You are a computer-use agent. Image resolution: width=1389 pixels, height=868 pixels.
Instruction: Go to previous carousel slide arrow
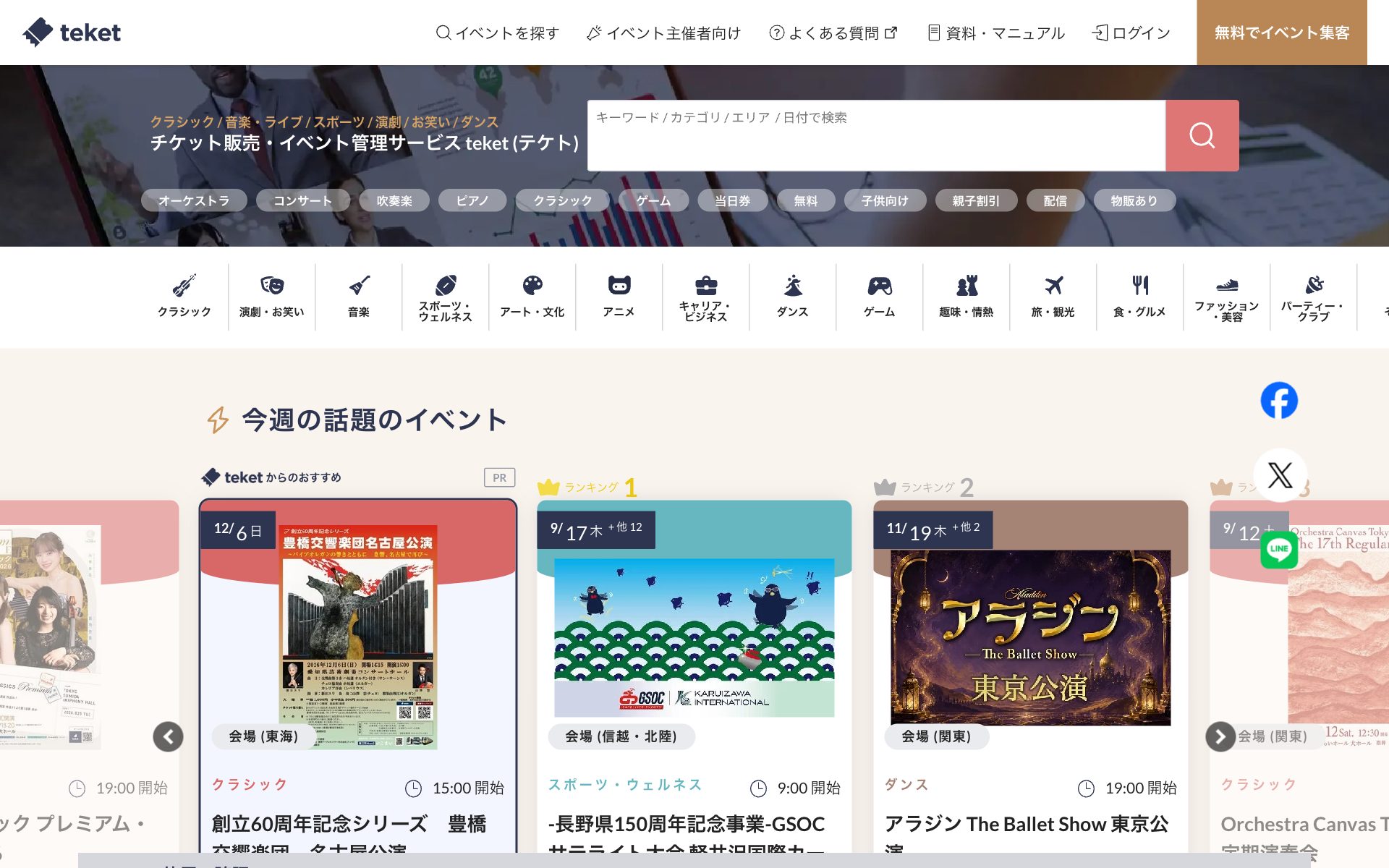[x=168, y=736]
